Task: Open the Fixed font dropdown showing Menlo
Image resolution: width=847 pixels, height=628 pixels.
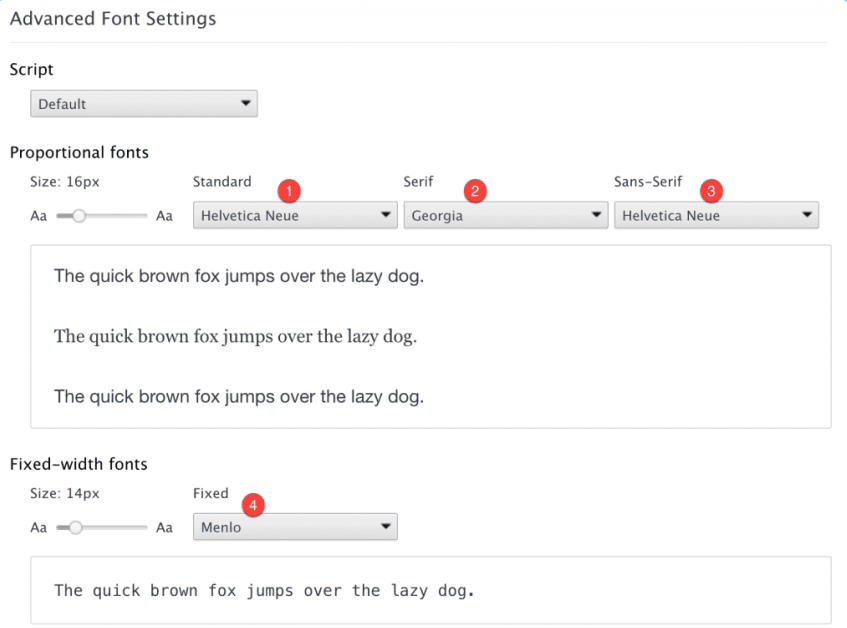Action: [295, 527]
